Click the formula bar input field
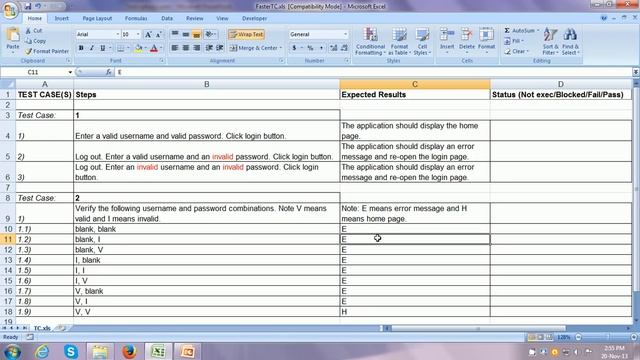 [373, 72]
